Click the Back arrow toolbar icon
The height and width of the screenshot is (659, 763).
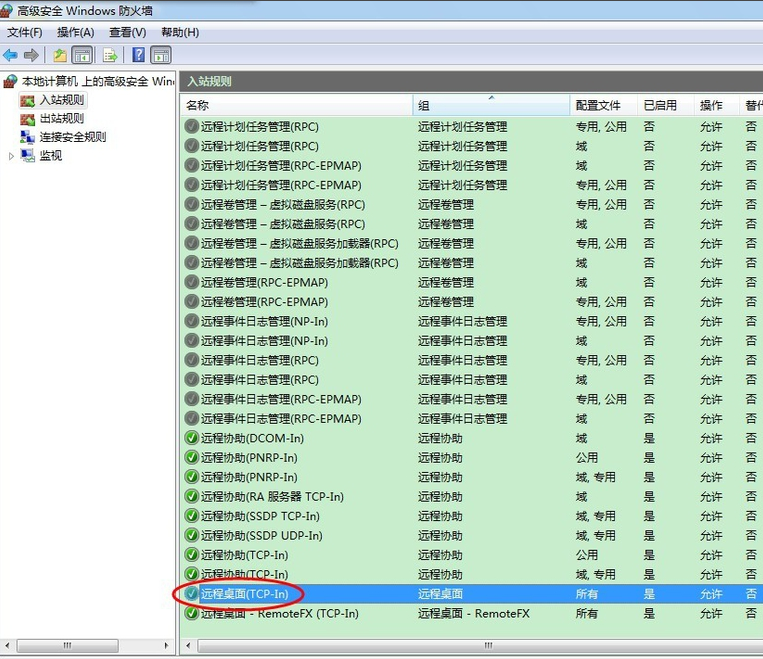tap(10, 55)
